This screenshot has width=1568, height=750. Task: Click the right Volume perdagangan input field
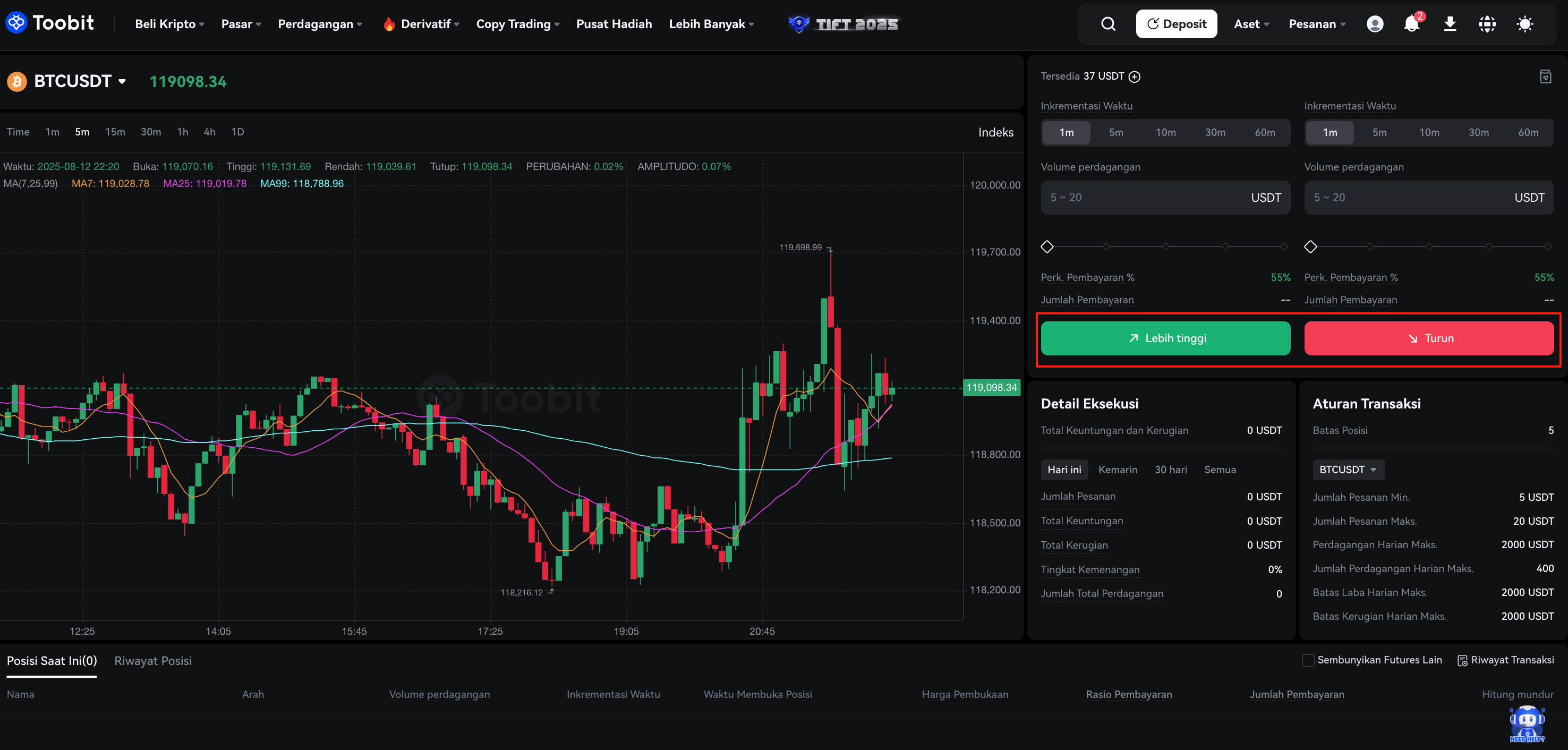[1429, 197]
